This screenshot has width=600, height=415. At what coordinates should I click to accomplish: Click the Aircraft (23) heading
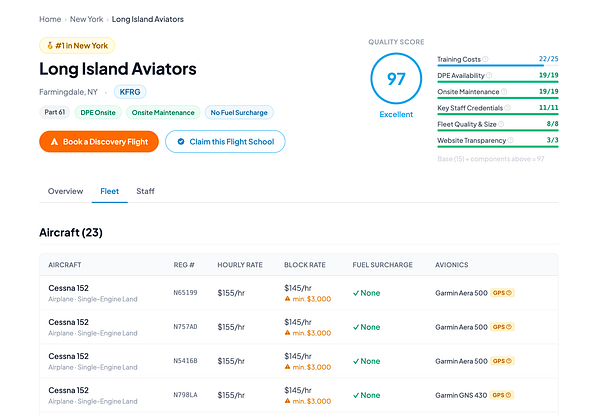coord(71,233)
